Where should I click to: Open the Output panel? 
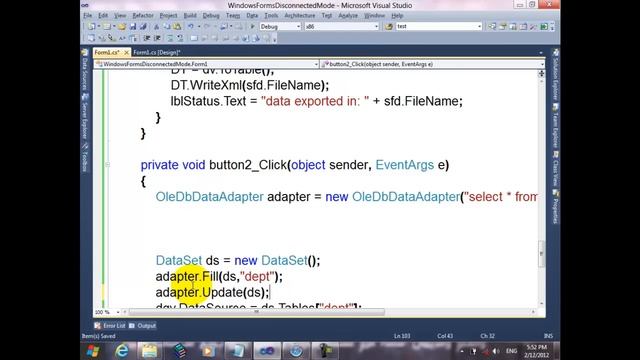(x=142, y=326)
